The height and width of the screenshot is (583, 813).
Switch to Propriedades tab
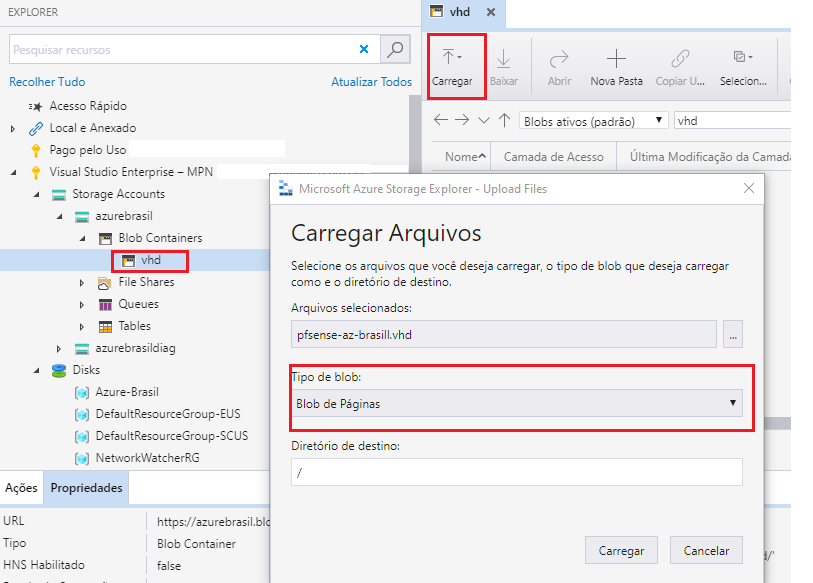87,488
